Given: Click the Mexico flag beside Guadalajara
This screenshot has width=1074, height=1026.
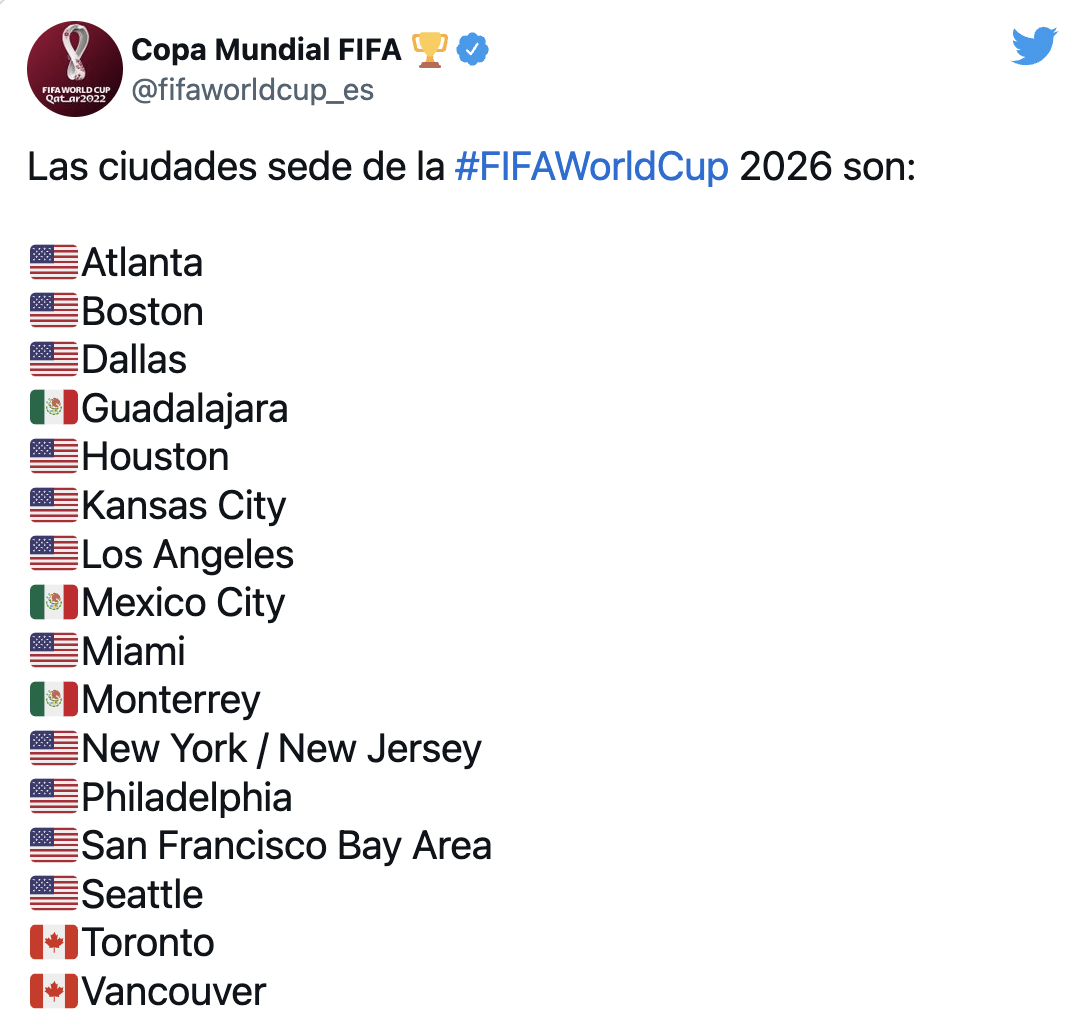Looking at the screenshot, I should pyautogui.click(x=54, y=408).
